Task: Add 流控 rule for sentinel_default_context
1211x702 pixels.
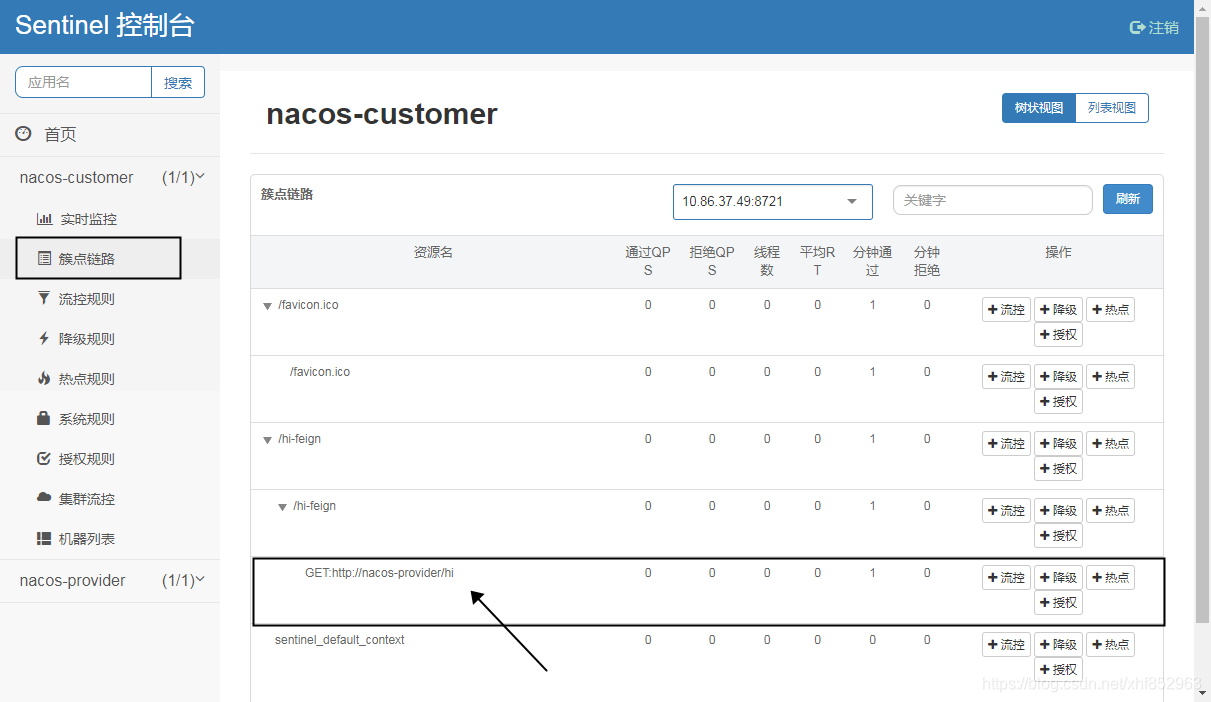Action: (1006, 645)
